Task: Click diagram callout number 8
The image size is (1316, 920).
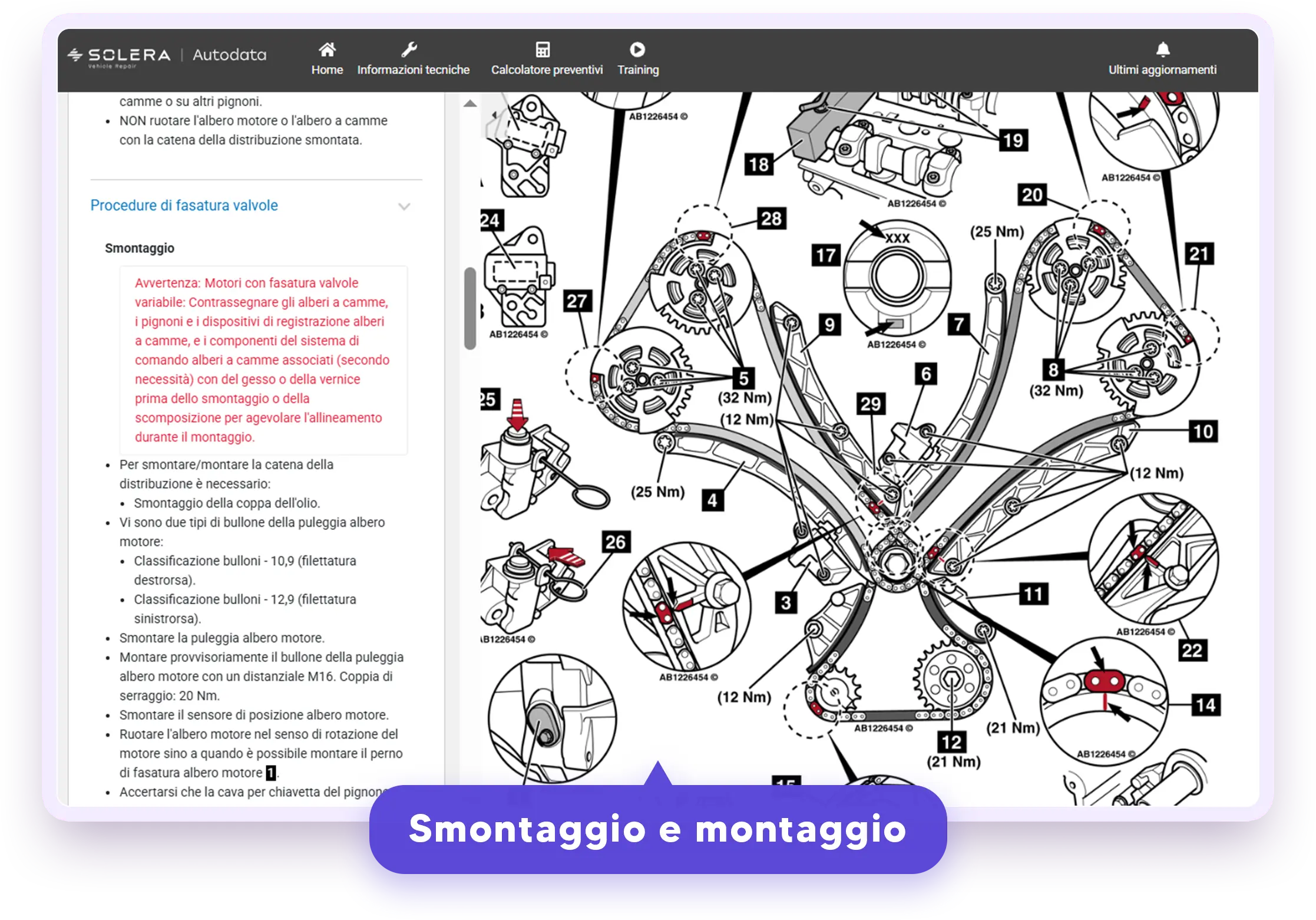Action: pyautogui.click(x=1053, y=370)
